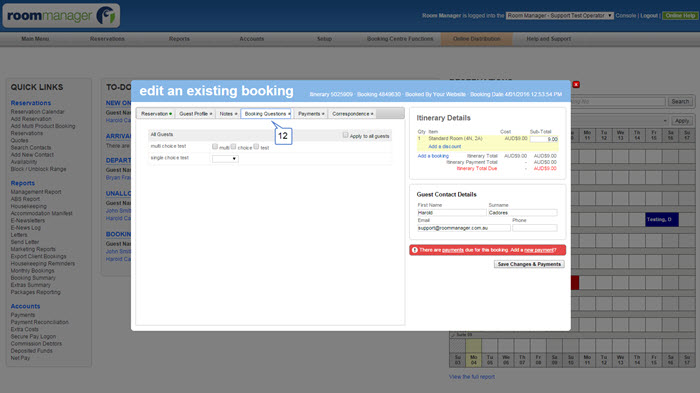
Task: Click Save Changes & Payments button
Action: pyautogui.click(x=529, y=264)
